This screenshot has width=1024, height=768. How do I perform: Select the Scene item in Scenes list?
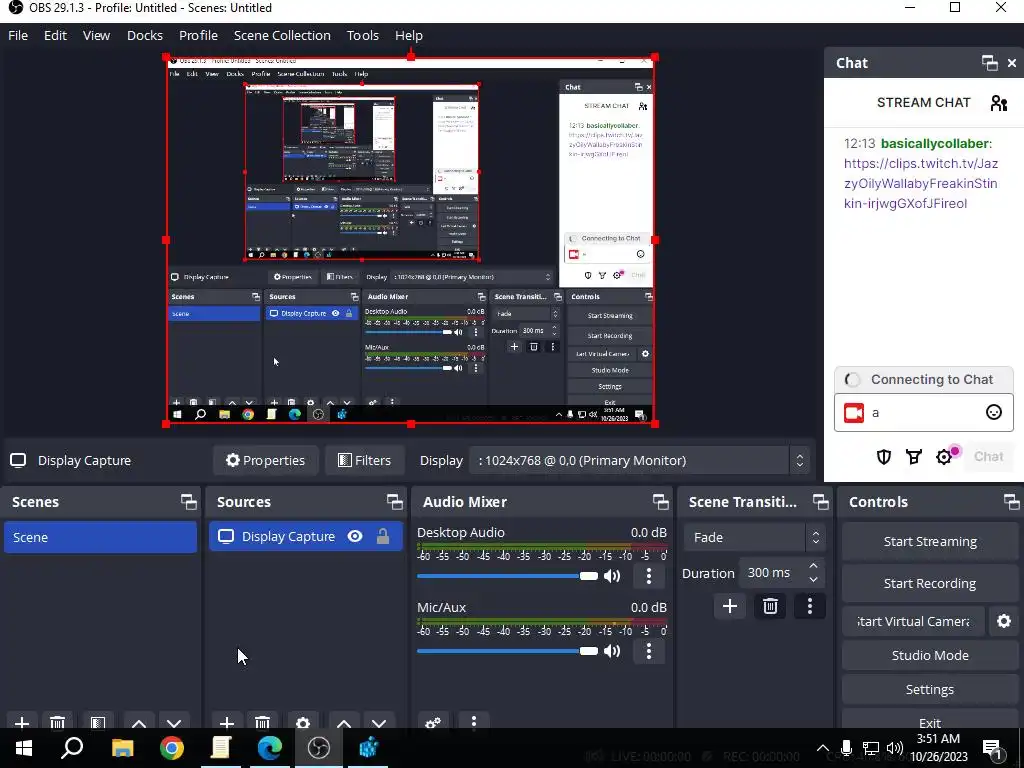coord(100,537)
